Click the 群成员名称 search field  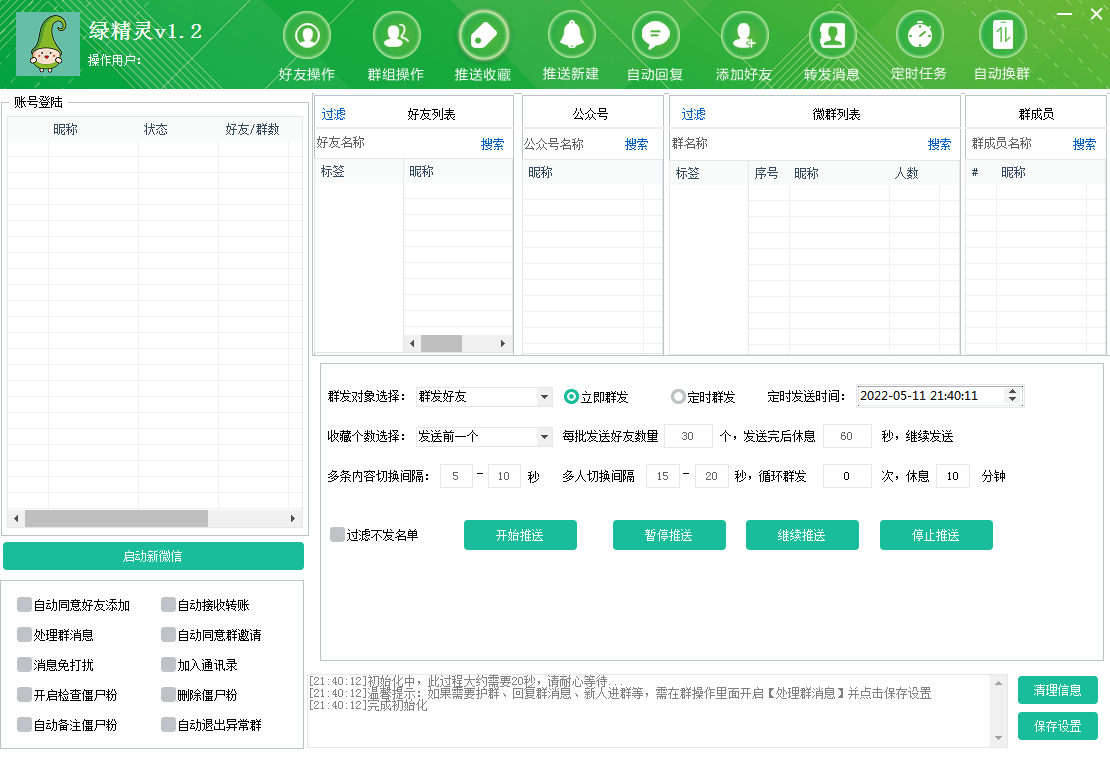coord(1019,144)
